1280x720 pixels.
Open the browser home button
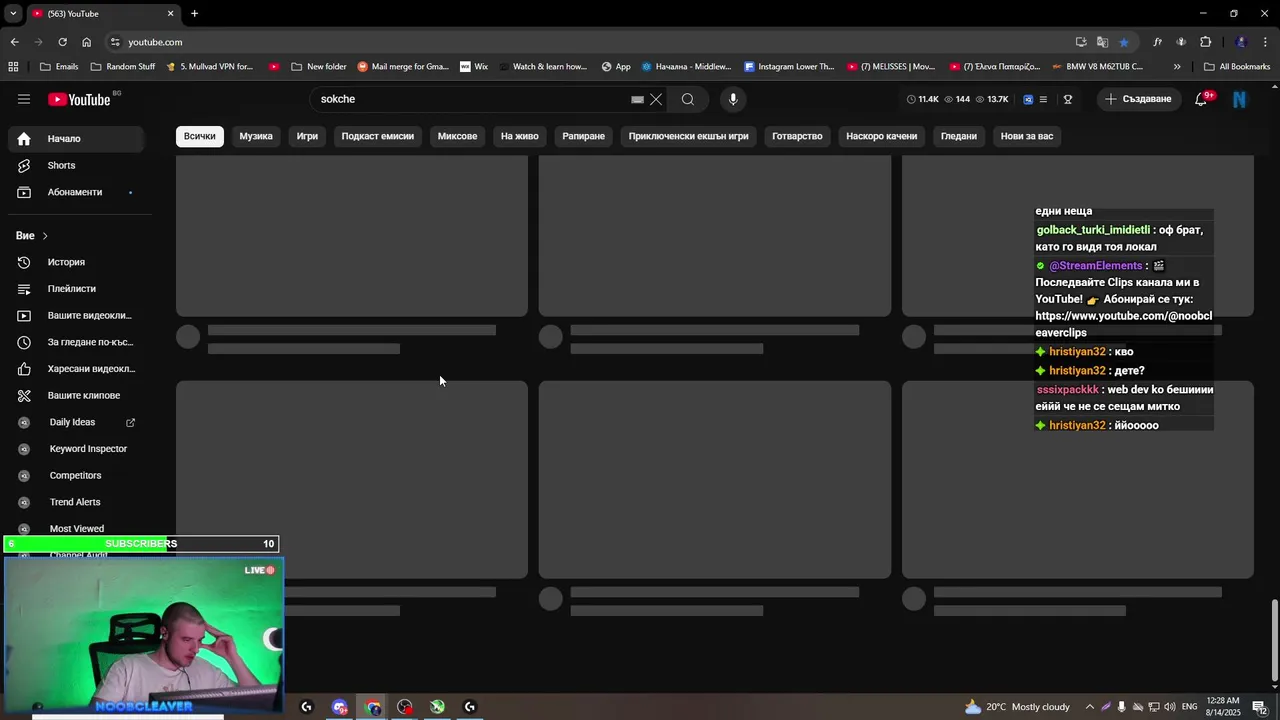pos(86,42)
